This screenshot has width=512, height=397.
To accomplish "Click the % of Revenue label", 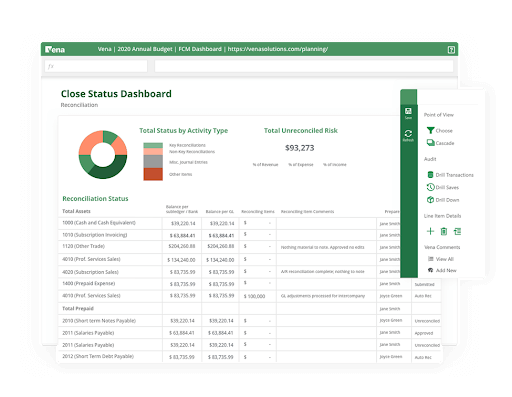I will (265, 165).
